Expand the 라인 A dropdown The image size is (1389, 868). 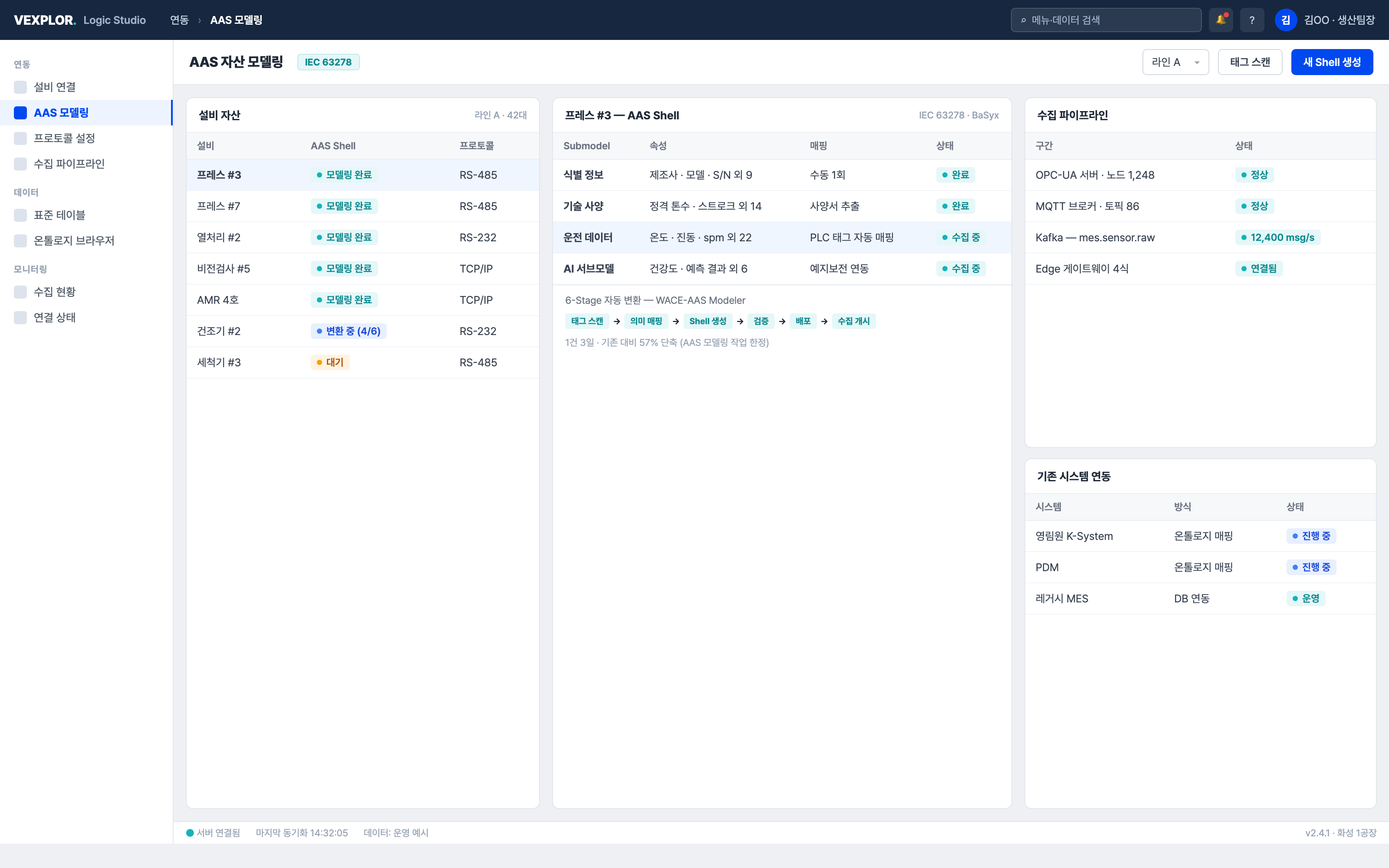click(1175, 62)
